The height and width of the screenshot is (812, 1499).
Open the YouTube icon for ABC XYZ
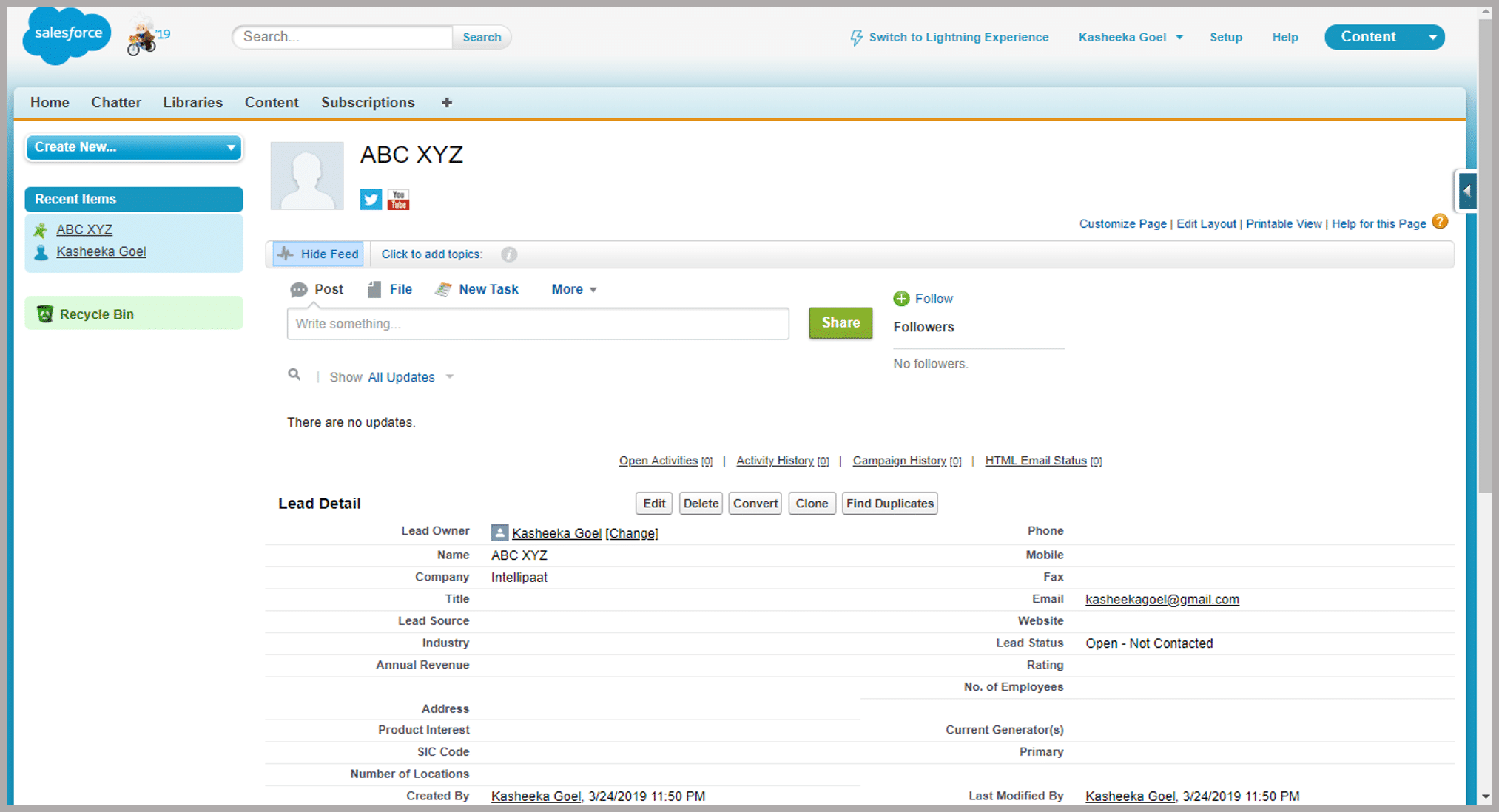tap(398, 200)
